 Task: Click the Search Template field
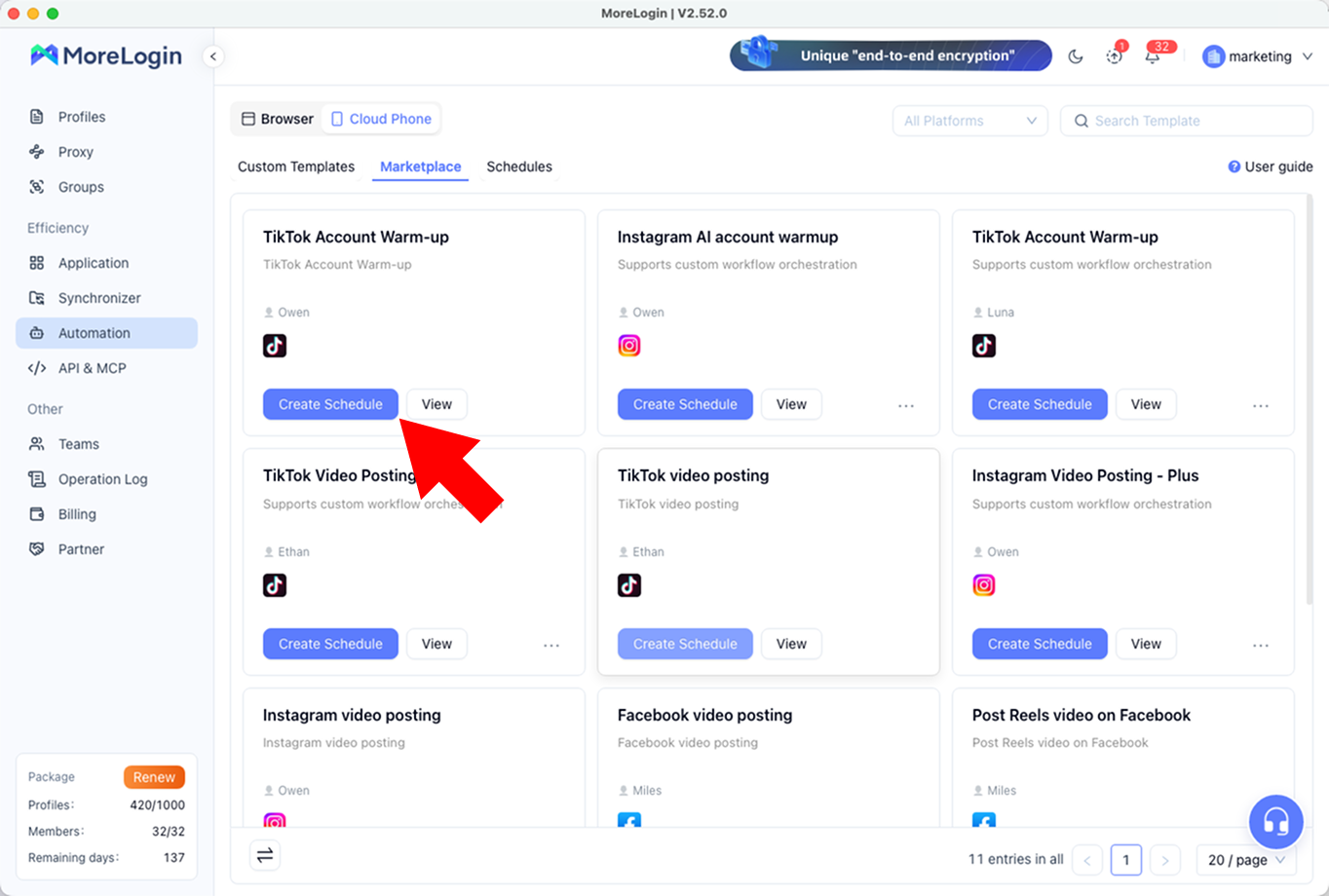coord(1186,121)
